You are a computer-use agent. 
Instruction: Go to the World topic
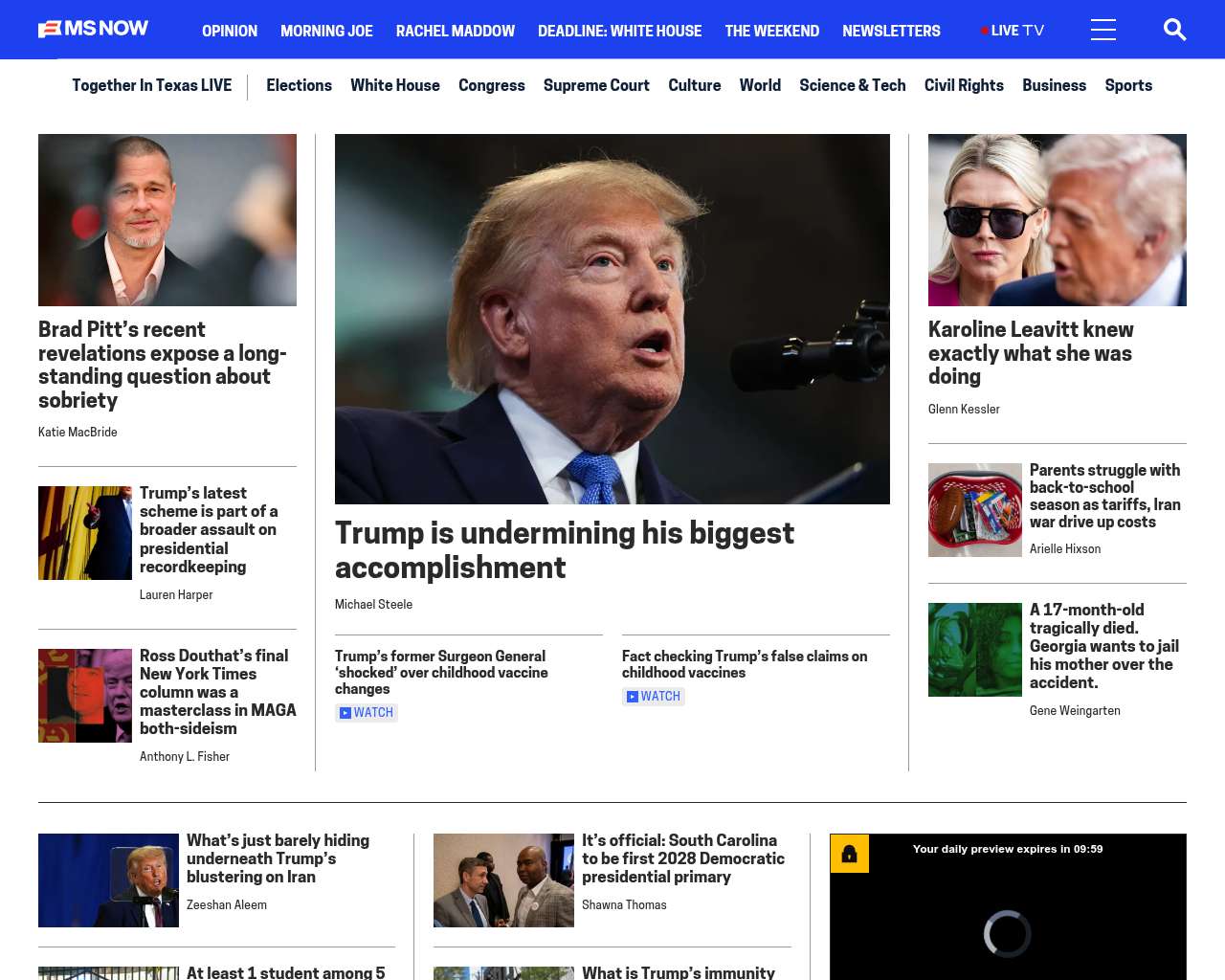click(760, 85)
